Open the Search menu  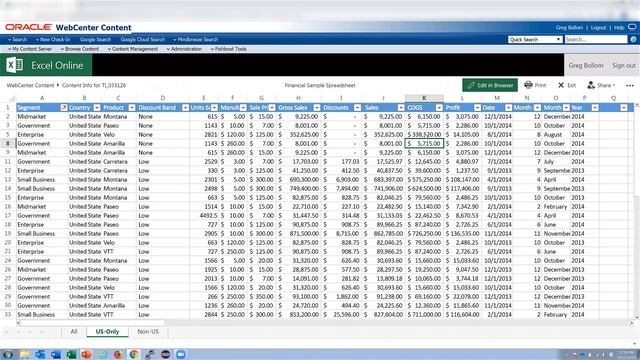point(18,39)
